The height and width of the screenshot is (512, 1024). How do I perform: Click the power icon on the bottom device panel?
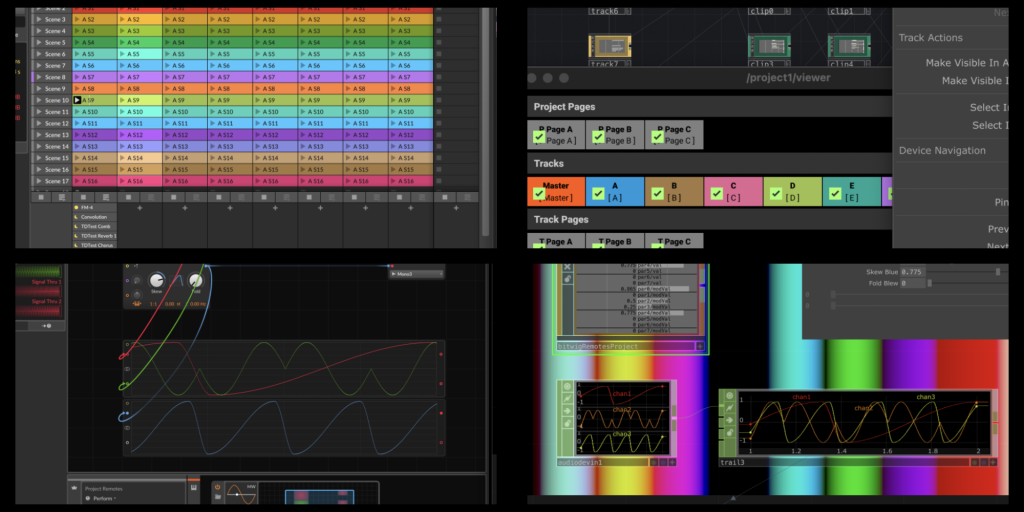point(217,487)
